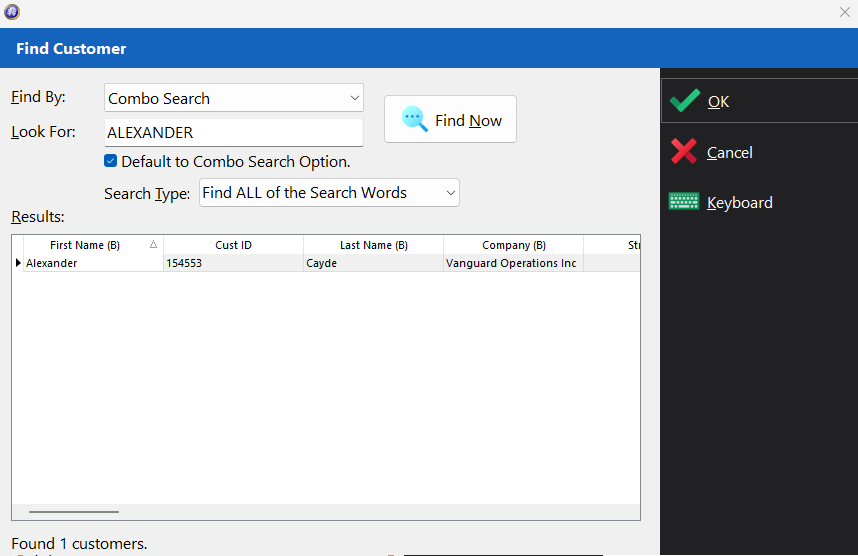Click the Cancel button label
This screenshot has width=858, height=556.
click(729, 153)
